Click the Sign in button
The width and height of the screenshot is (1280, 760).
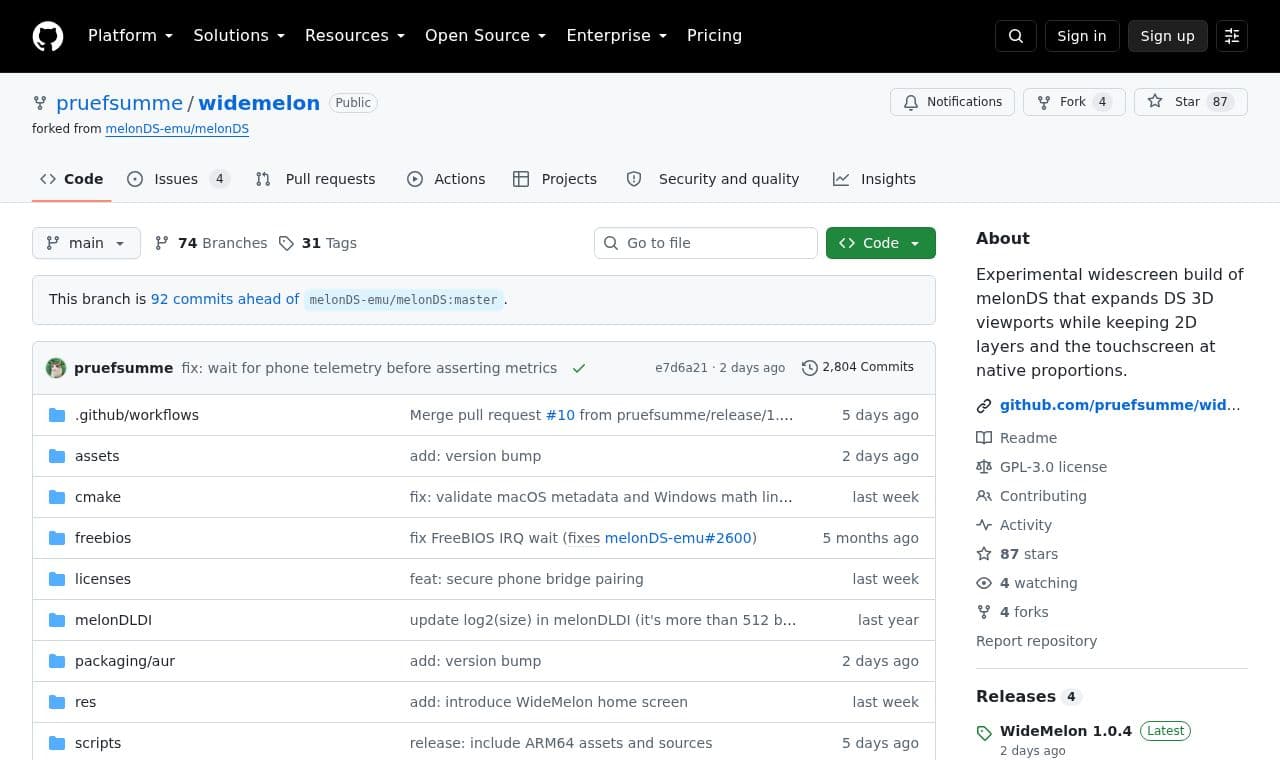1082,36
